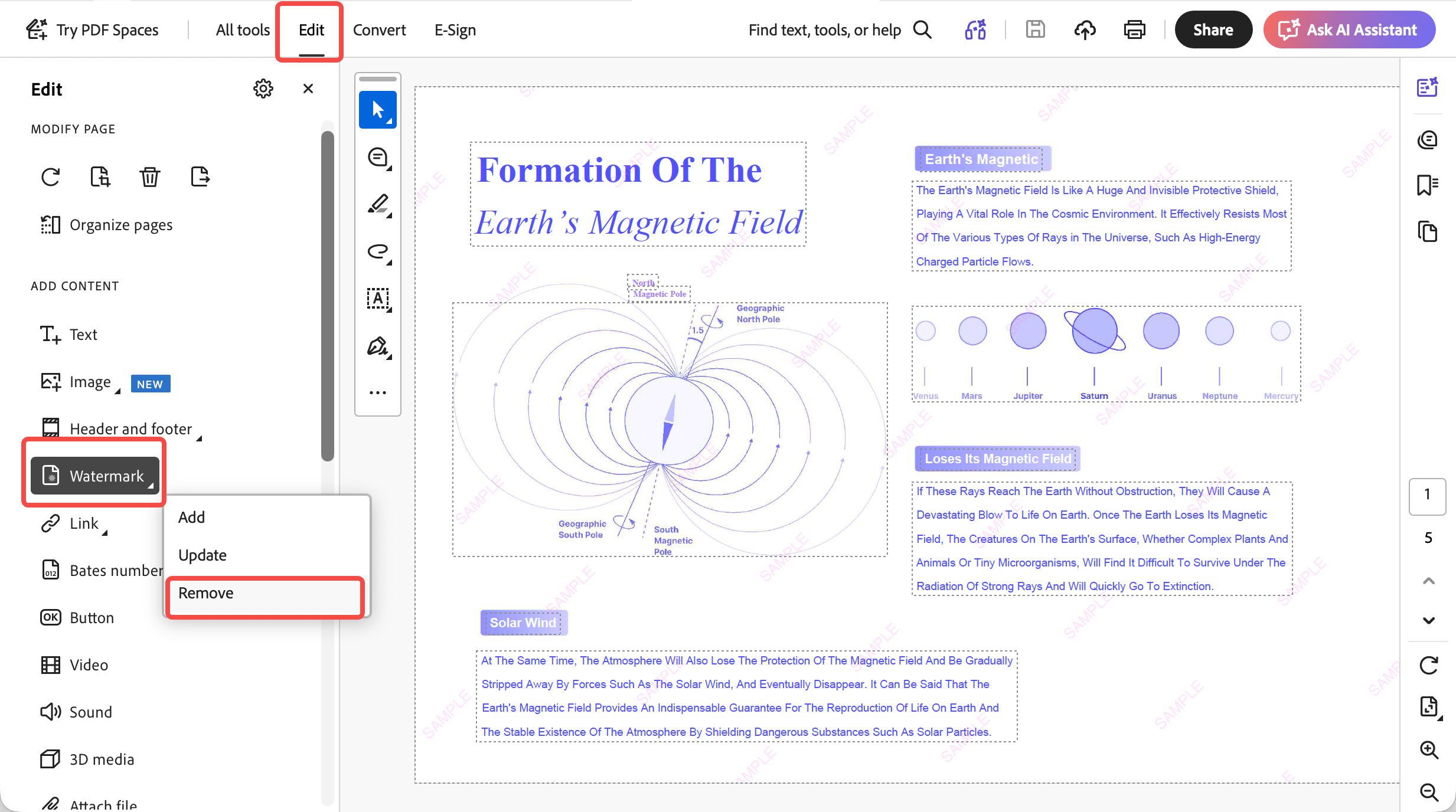Open page display options icon
This screenshot has width=1456, height=812.
click(x=1429, y=708)
